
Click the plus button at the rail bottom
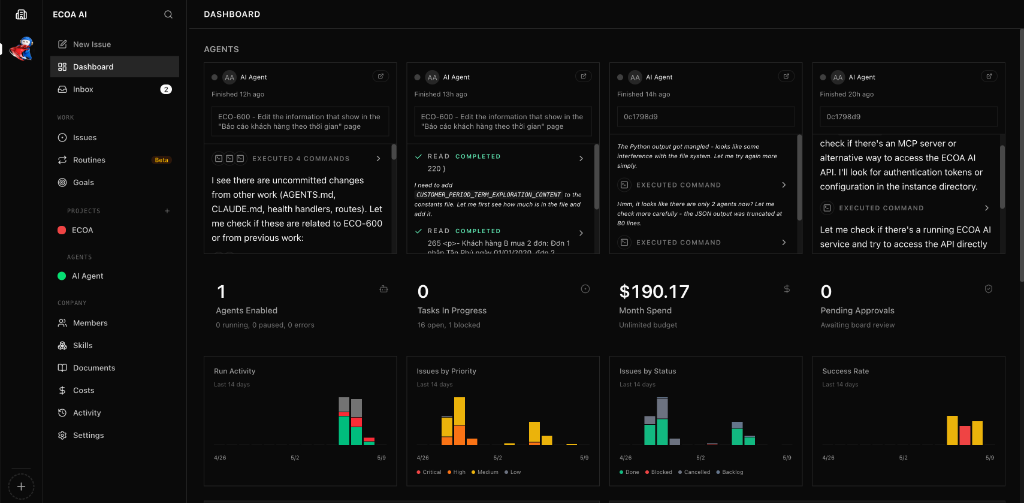(21, 487)
